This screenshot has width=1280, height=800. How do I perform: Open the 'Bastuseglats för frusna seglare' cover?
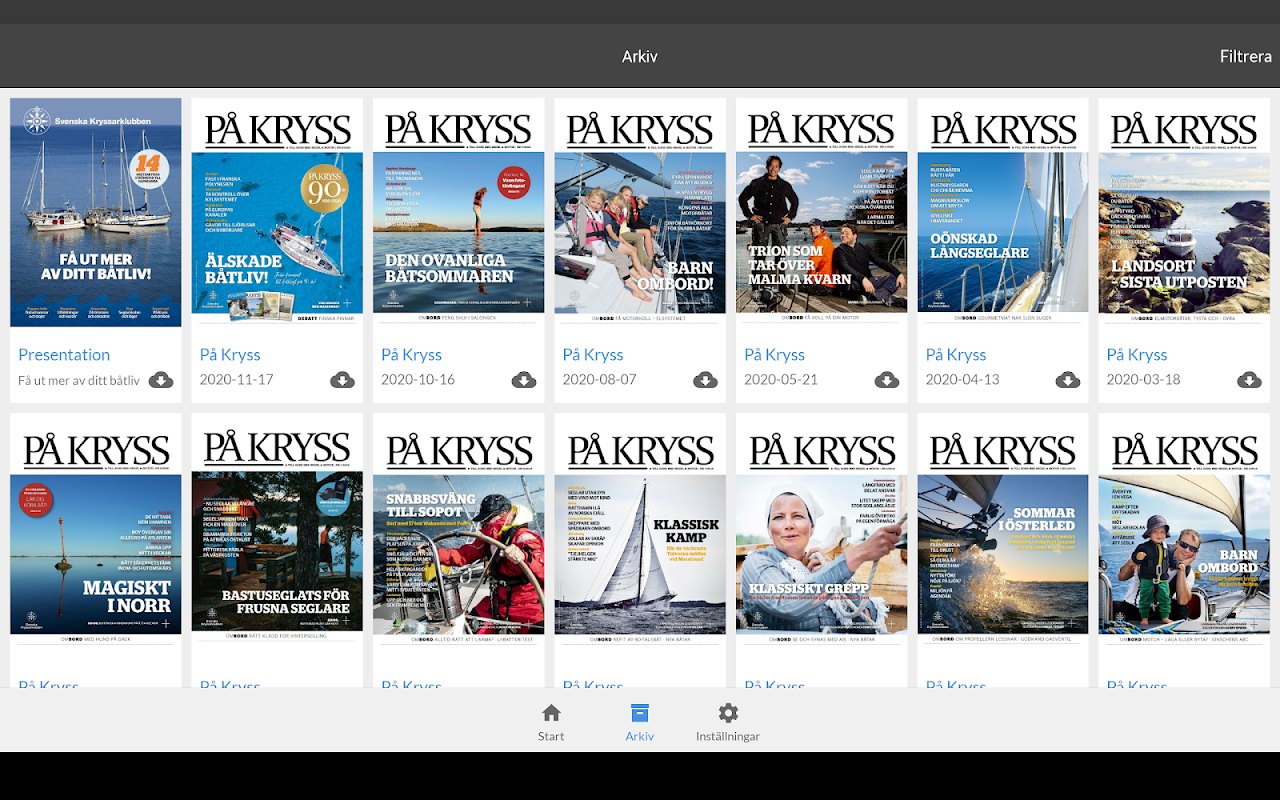click(277, 530)
